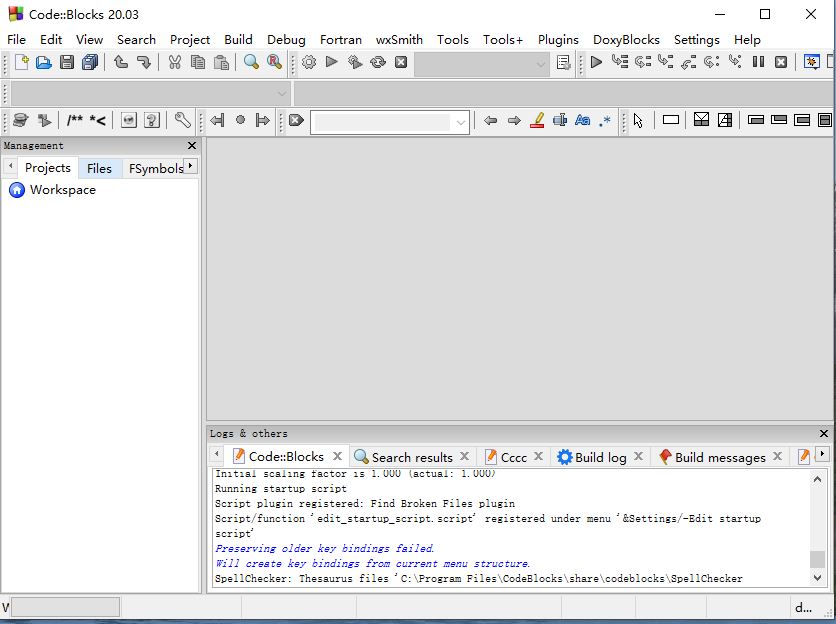Click the Redo arrow icon
The image size is (836, 624).
(x=143, y=62)
